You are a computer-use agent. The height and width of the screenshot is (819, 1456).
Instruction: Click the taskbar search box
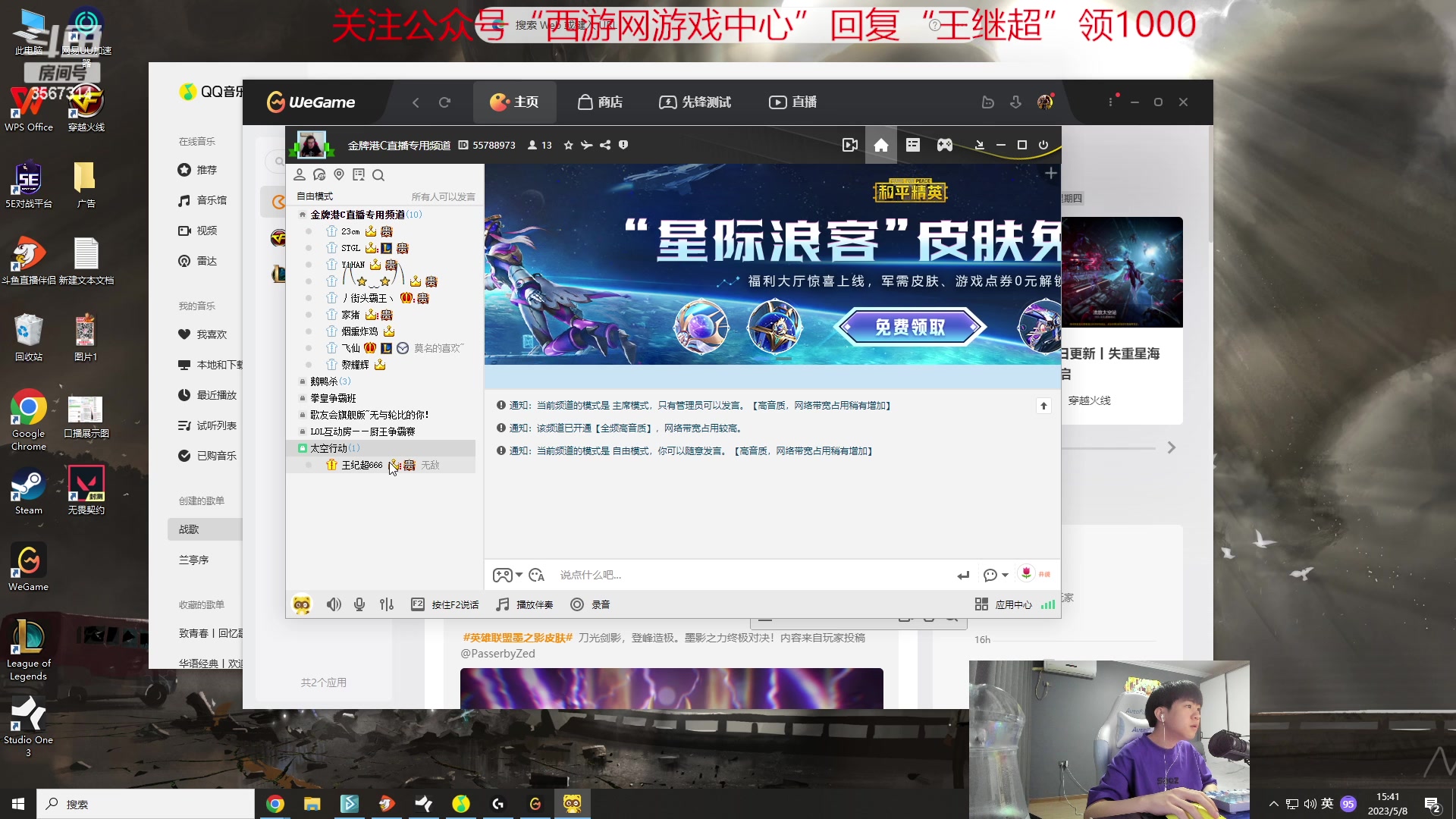(146, 804)
